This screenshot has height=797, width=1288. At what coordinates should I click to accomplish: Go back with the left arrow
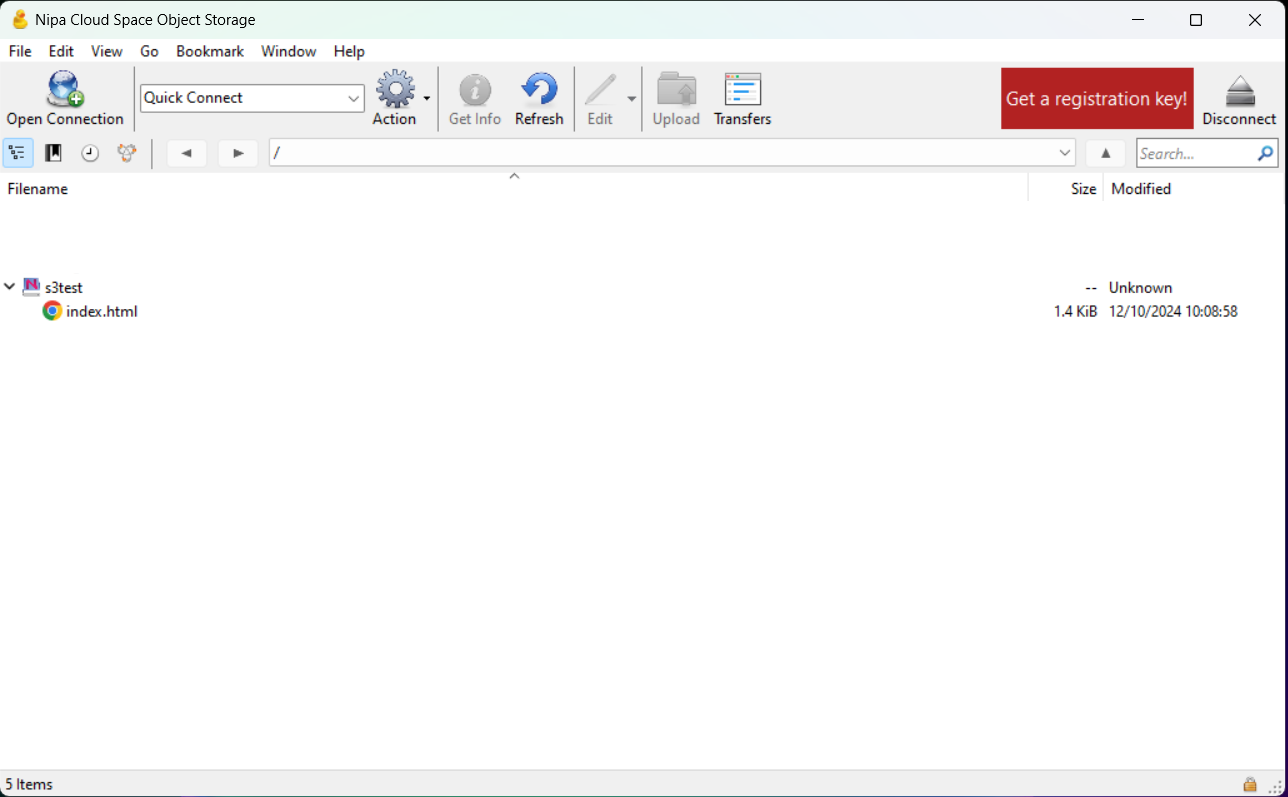tap(187, 153)
